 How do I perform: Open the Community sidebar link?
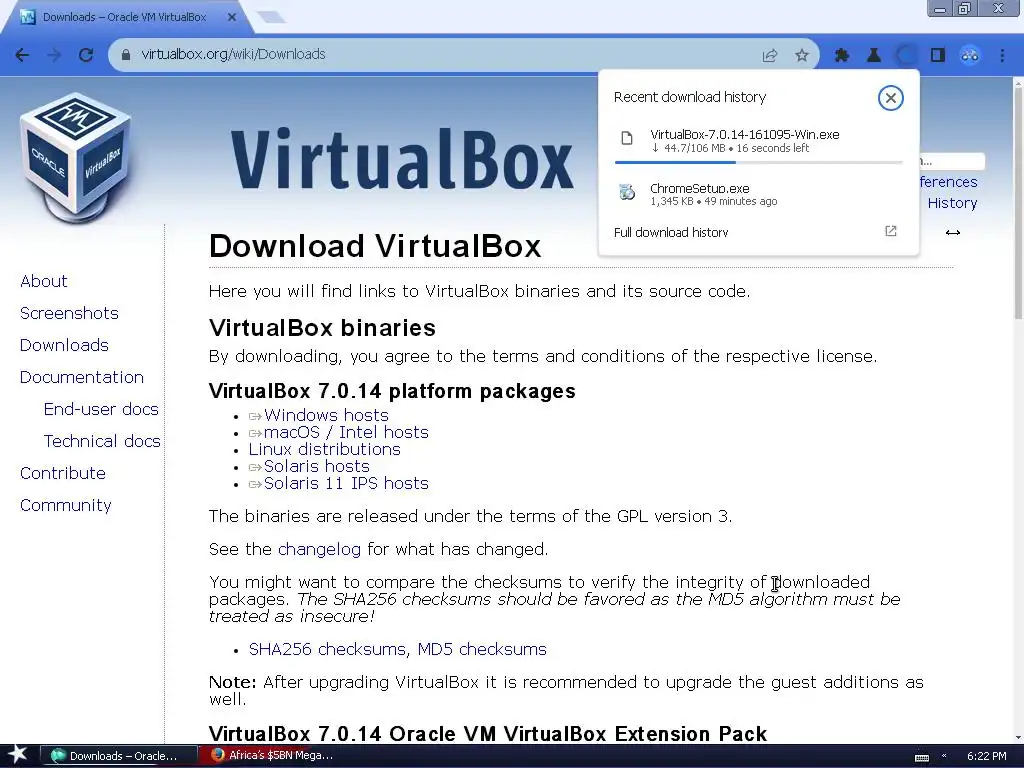point(65,505)
